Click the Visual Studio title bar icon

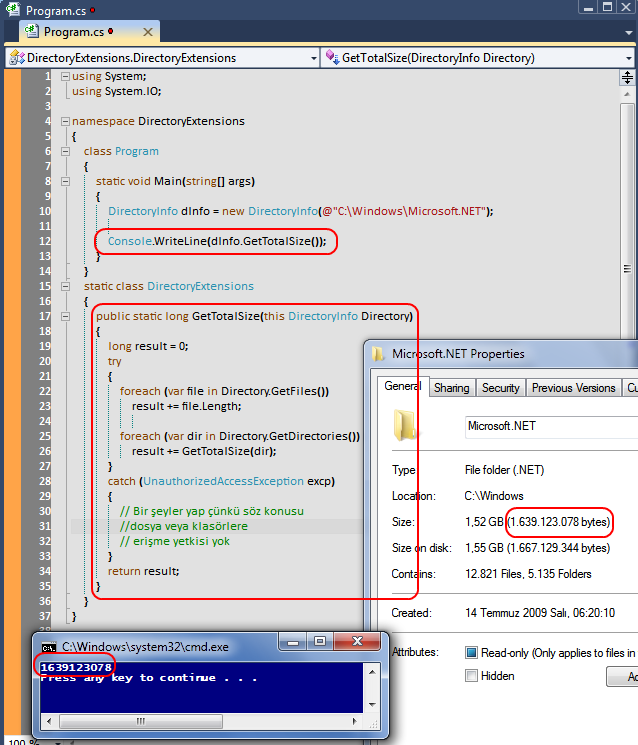tap(12, 9)
